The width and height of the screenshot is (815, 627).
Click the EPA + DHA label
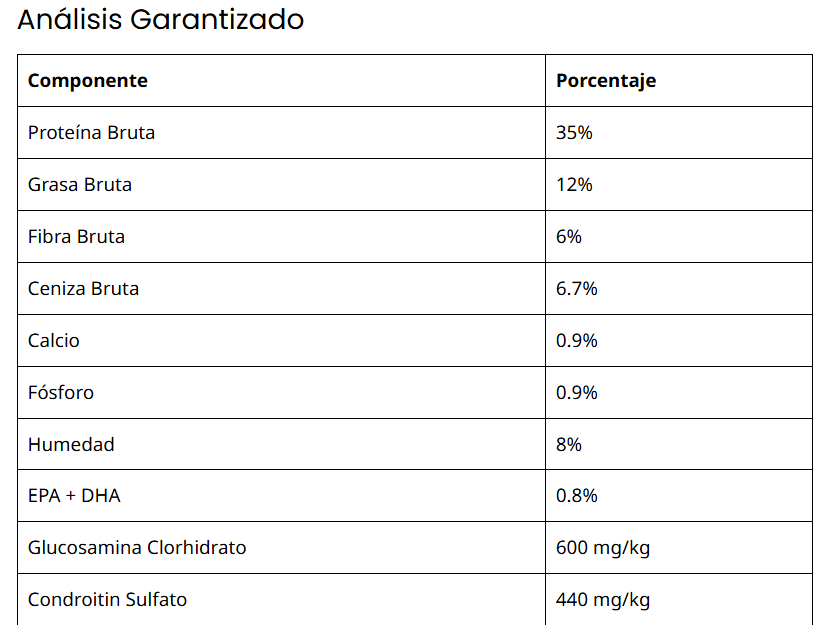pyautogui.click(x=74, y=497)
